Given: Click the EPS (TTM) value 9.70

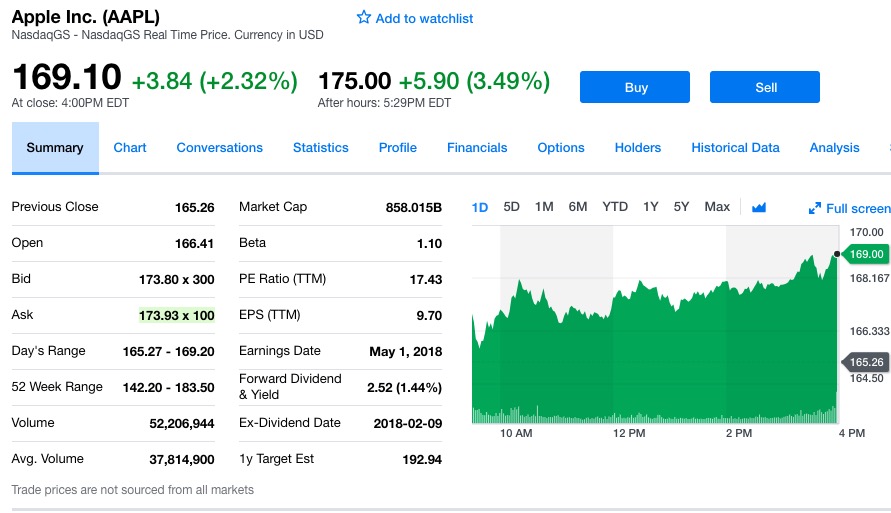Looking at the screenshot, I should click(x=429, y=315).
